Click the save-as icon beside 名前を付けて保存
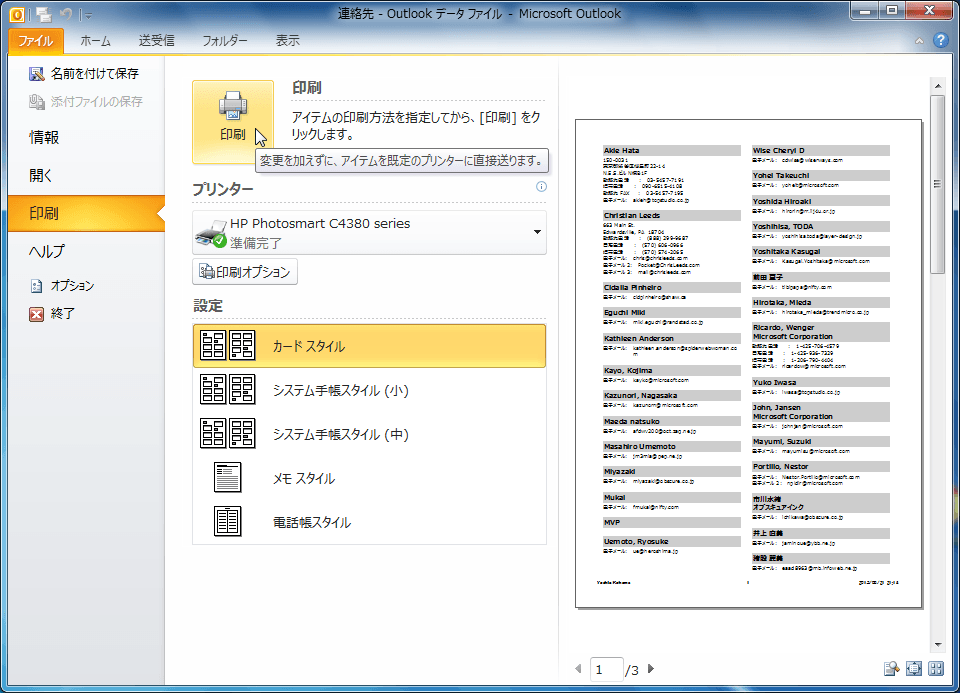 (x=37, y=74)
